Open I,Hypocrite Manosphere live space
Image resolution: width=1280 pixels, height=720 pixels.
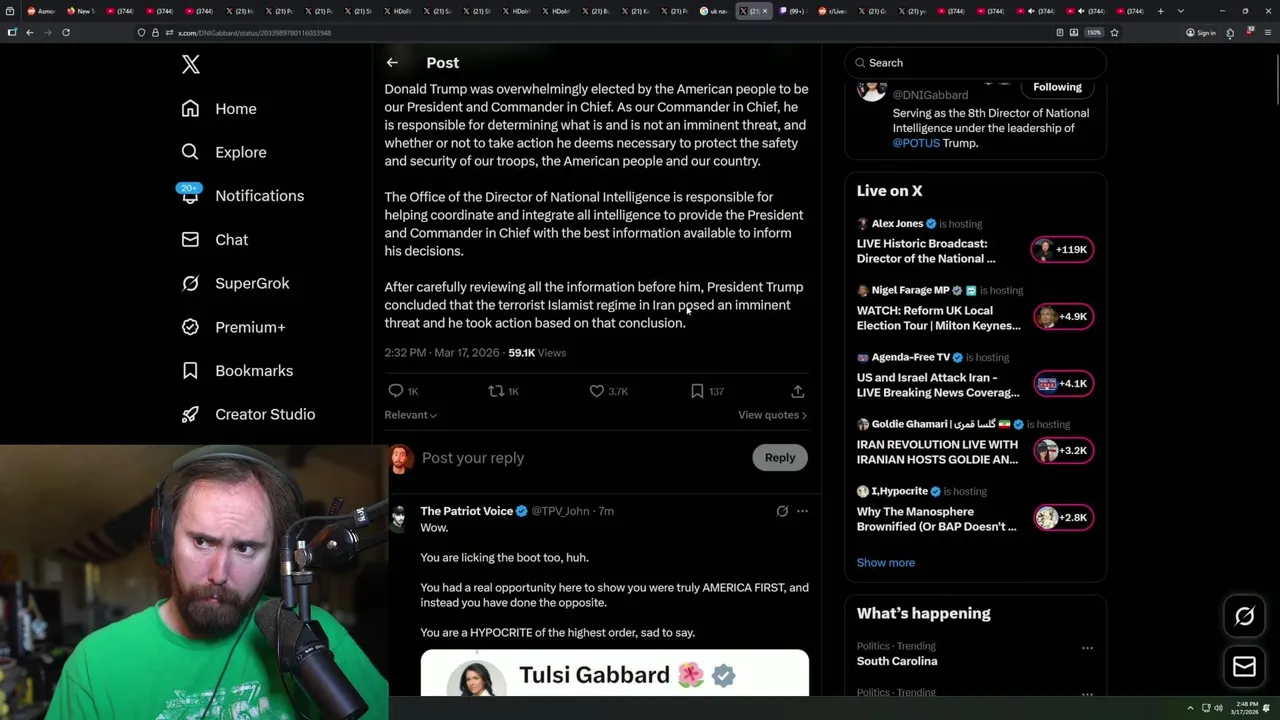936,519
